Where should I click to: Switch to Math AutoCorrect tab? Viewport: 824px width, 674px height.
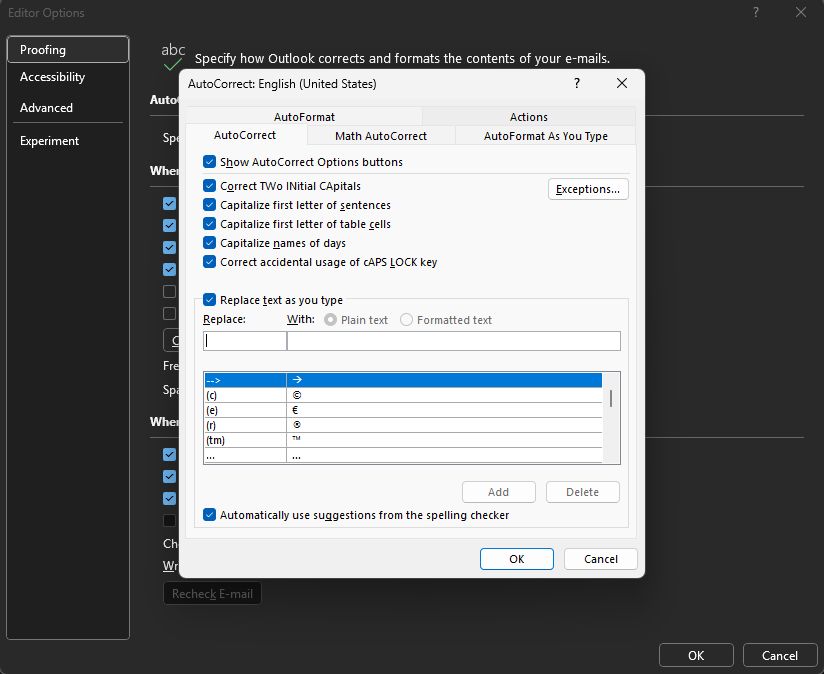coord(381,136)
